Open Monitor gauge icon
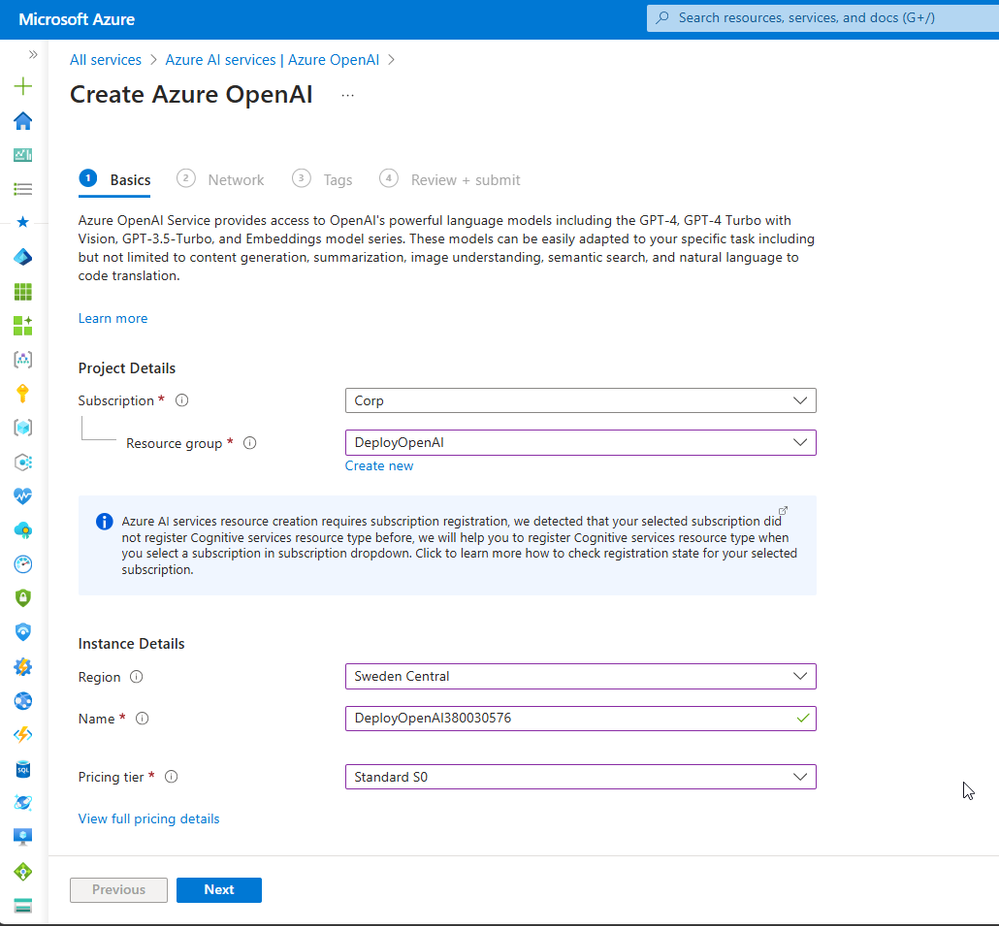The image size is (999, 926). tap(23, 564)
